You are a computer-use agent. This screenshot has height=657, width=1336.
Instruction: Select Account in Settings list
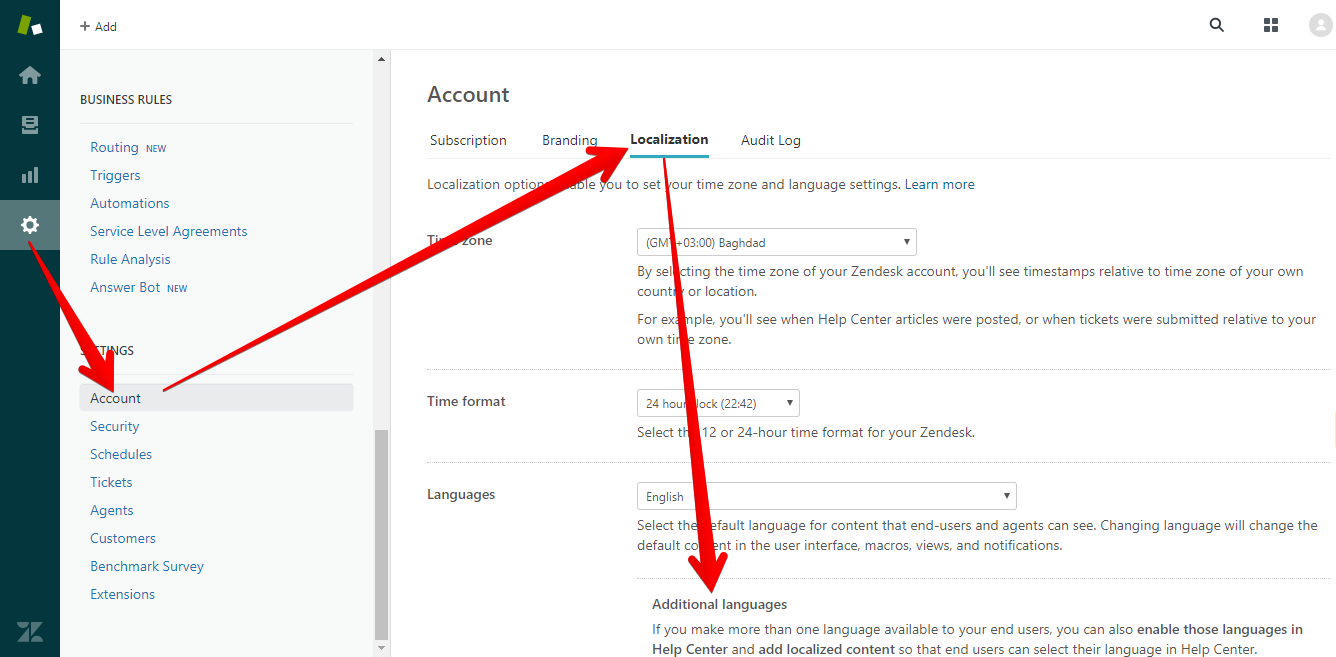tap(216, 398)
